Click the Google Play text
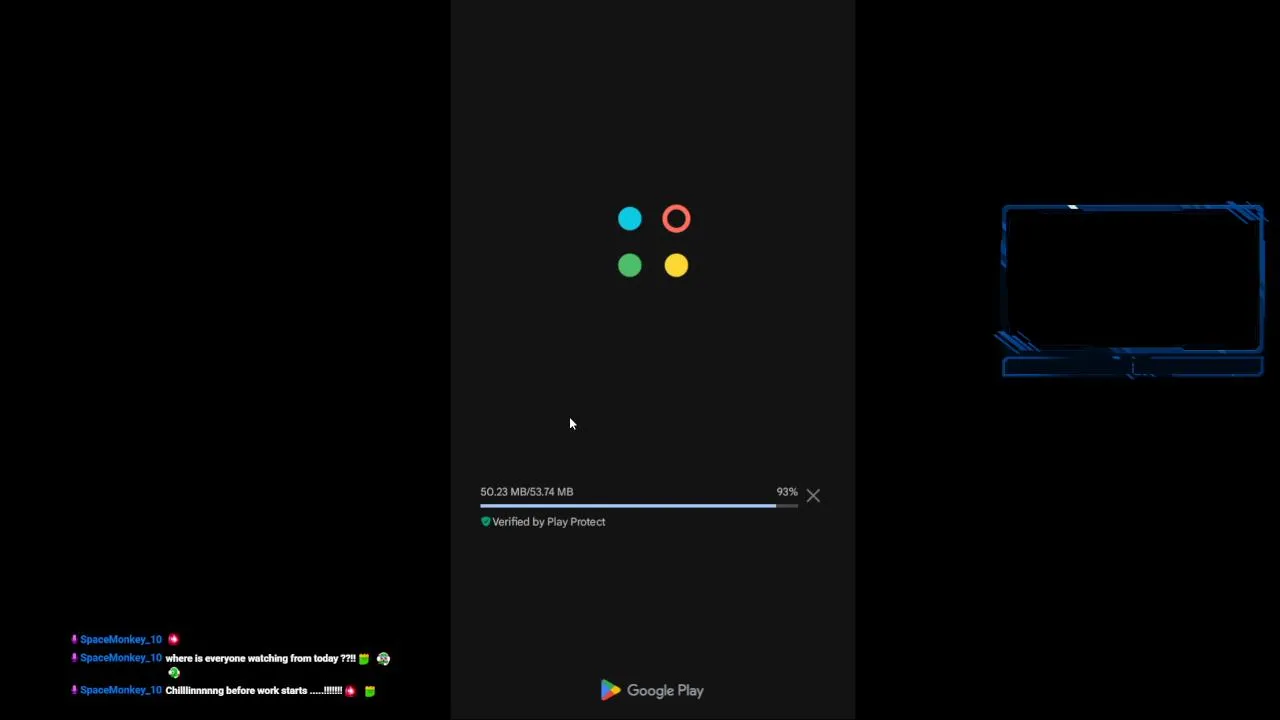This screenshot has width=1280, height=720. [x=665, y=690]
